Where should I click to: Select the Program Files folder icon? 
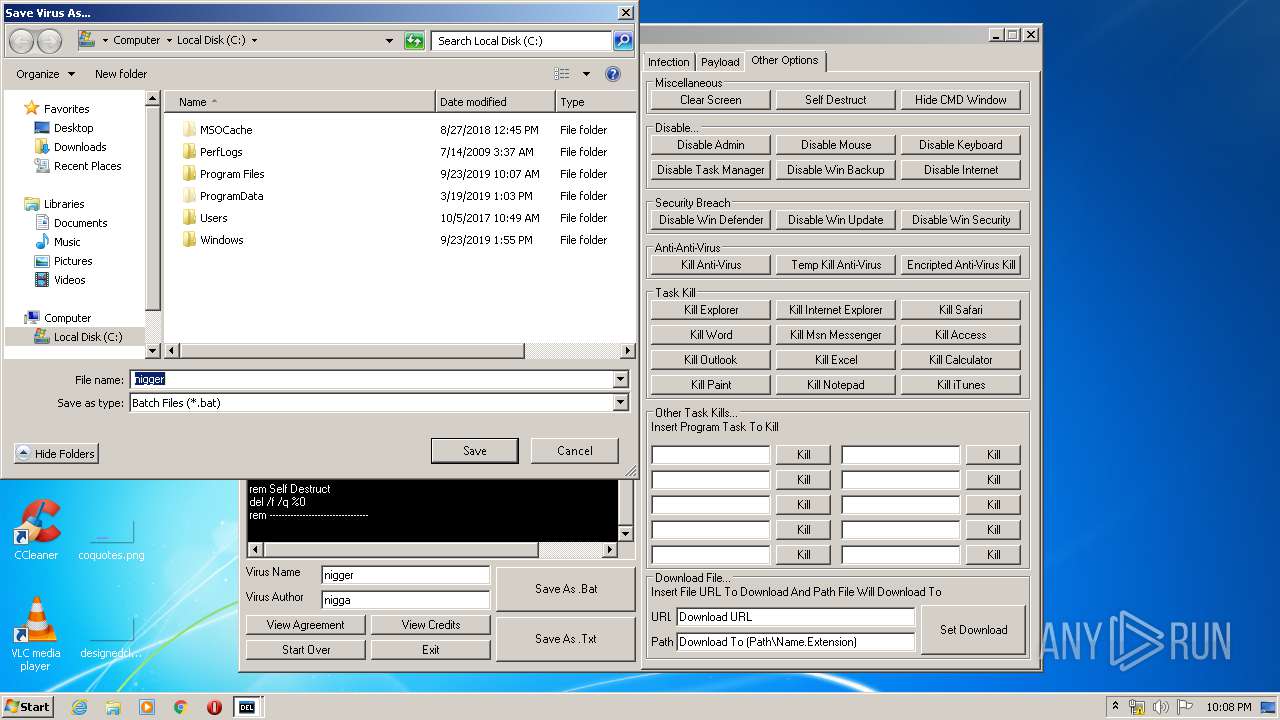189,174
